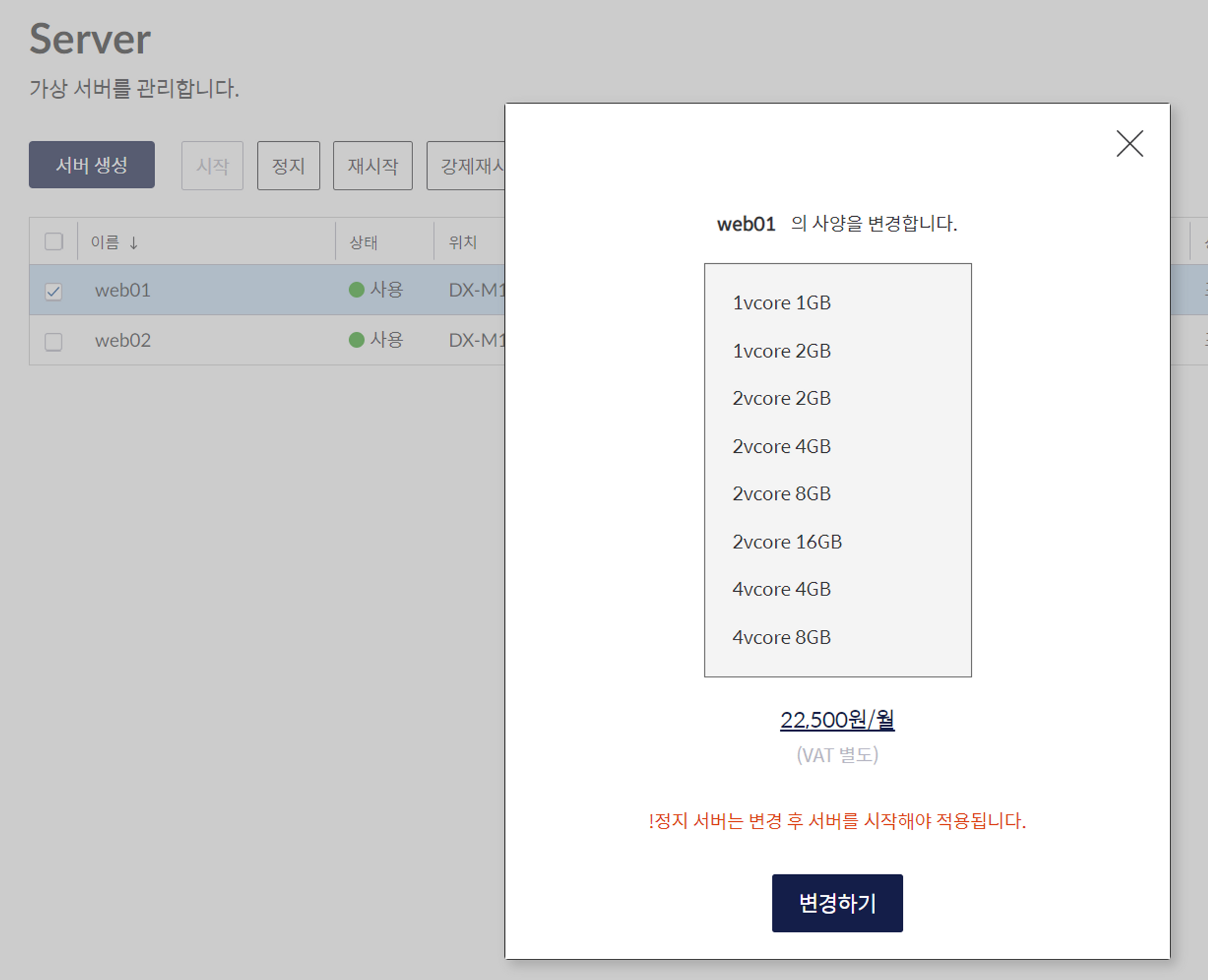Viewport: 1208px width, 980px height.
Task: Click the name column sort arrow
Action: (x=133, y=243)
